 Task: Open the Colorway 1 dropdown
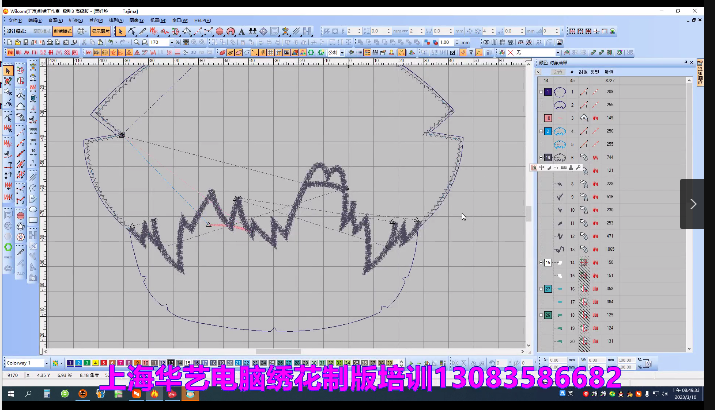point(45,362)
